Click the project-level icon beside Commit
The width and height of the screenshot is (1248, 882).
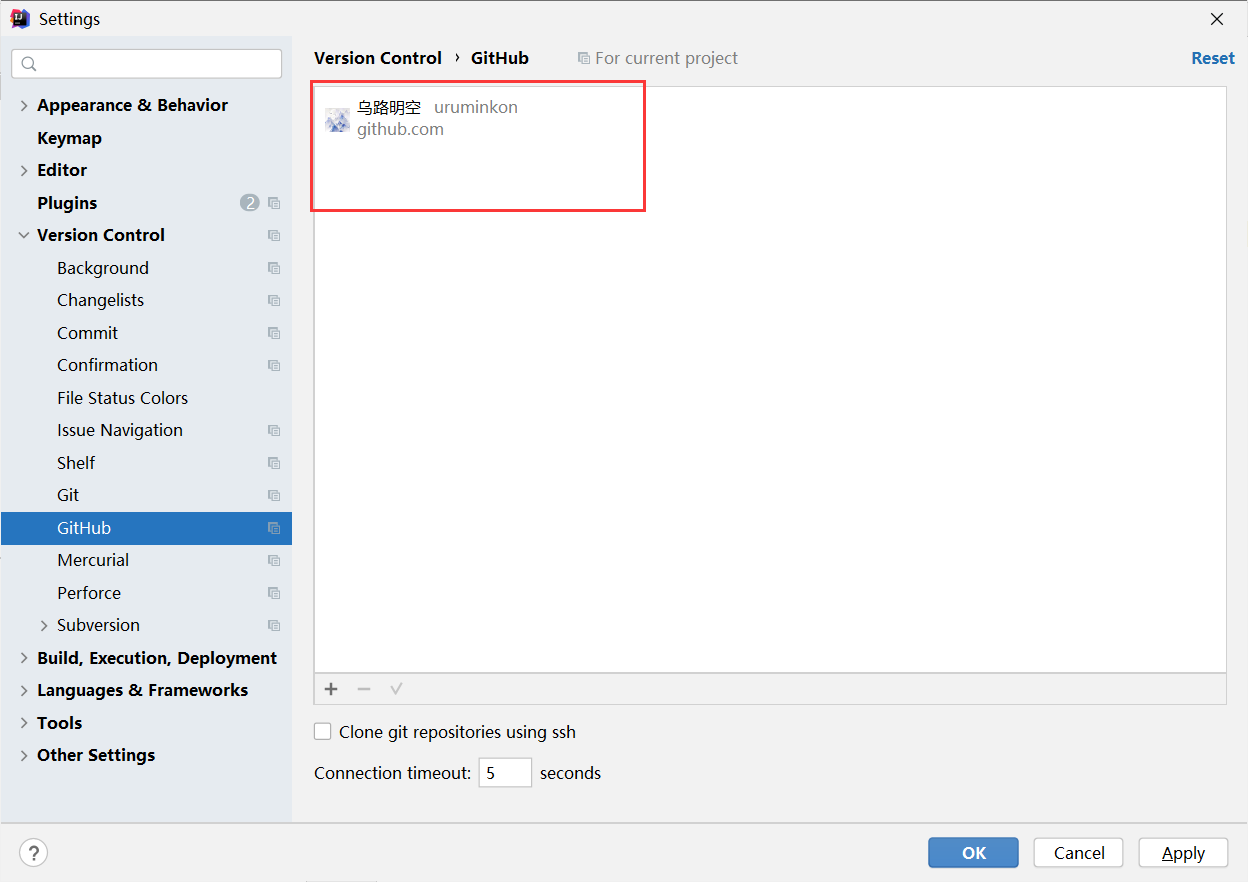(x=274, y=333)
